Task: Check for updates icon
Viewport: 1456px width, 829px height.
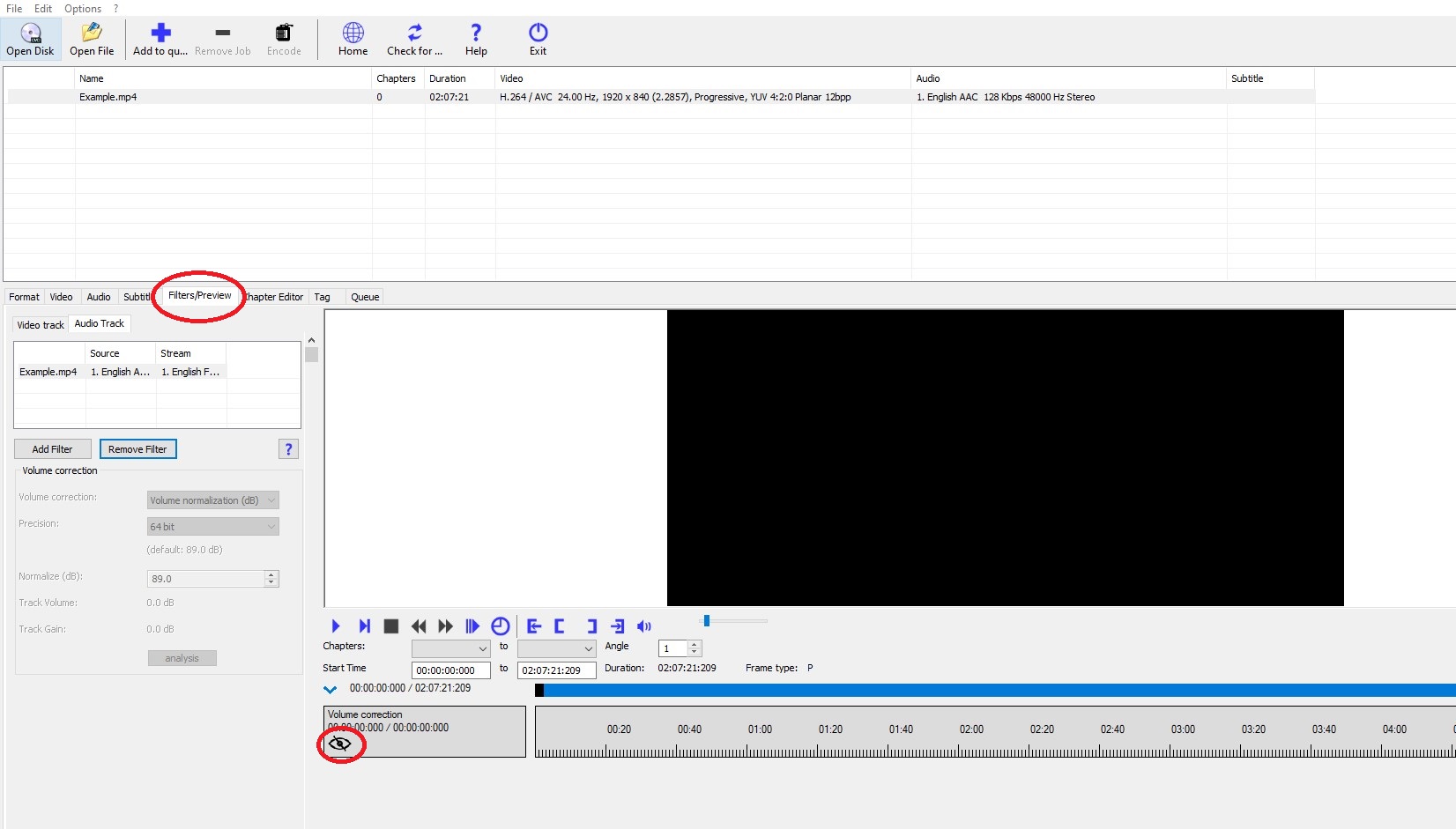Action: (414, 40)
